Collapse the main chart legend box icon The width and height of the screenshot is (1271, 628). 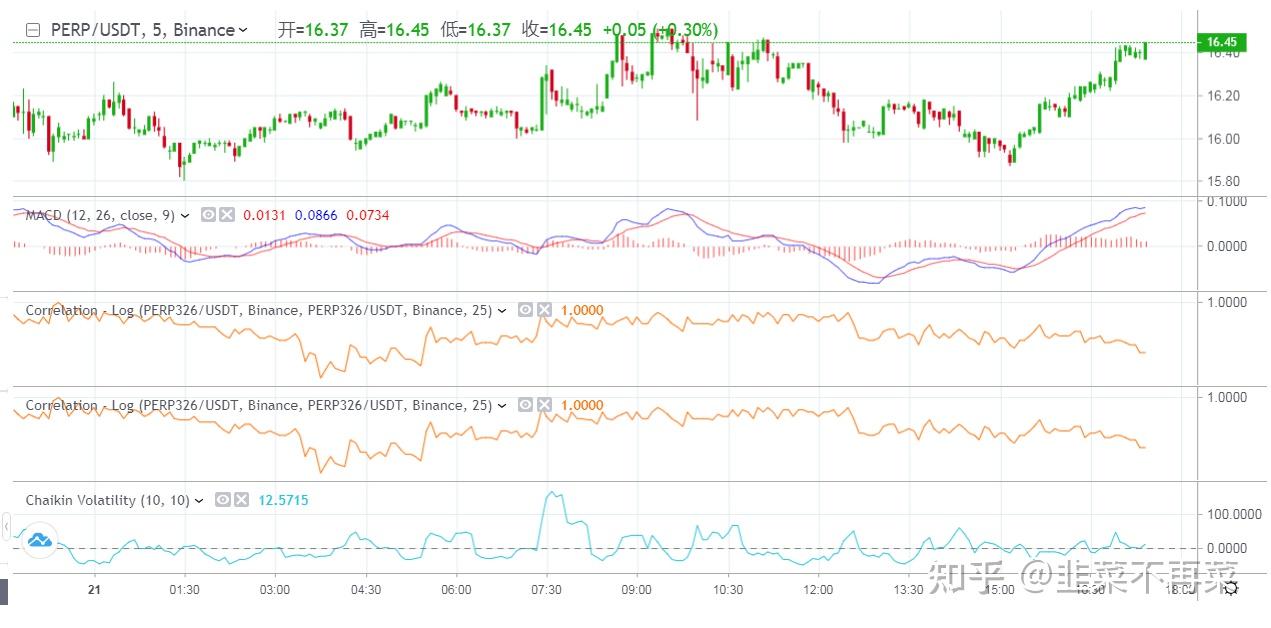pos(32,30)
